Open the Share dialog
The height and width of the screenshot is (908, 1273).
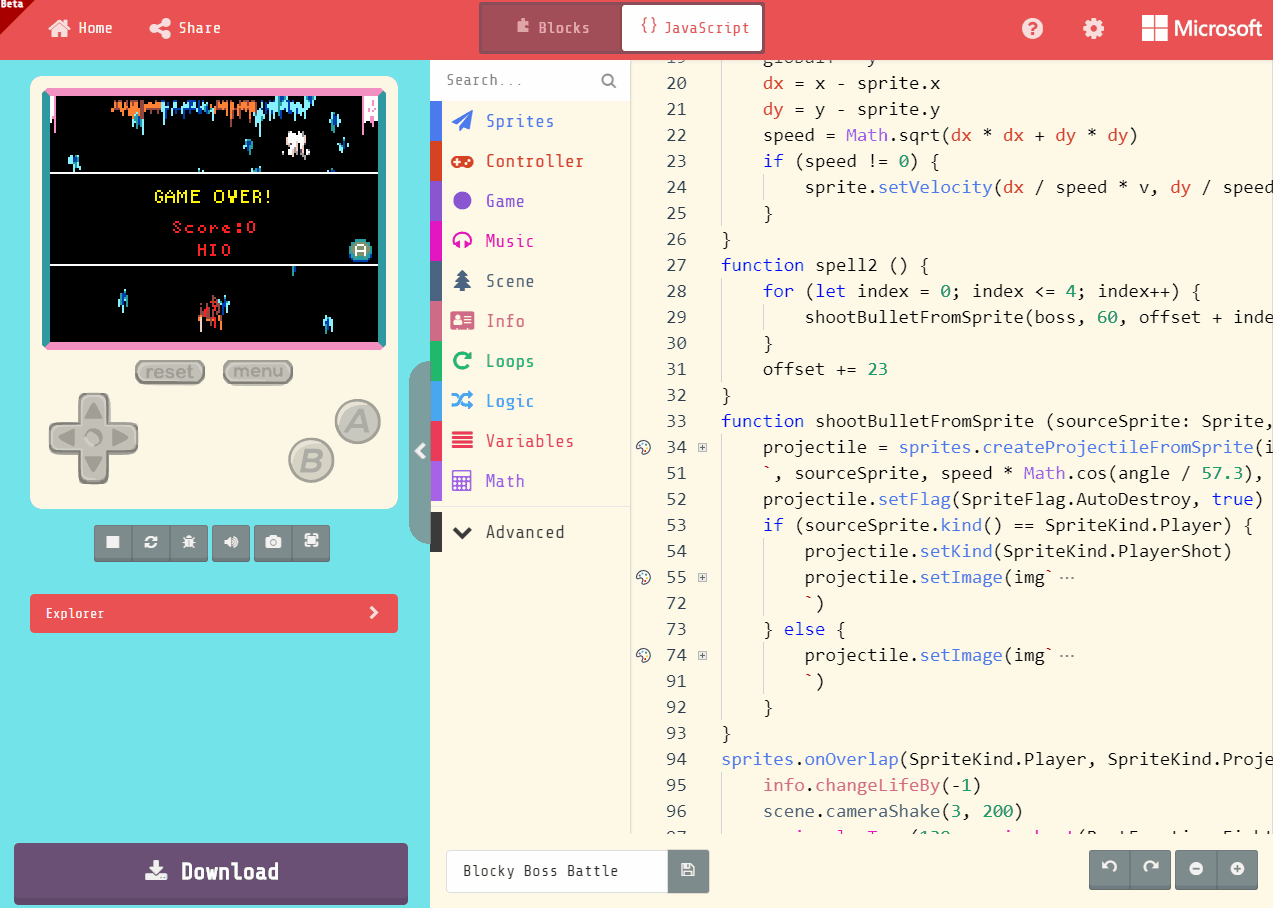(185, 28)
